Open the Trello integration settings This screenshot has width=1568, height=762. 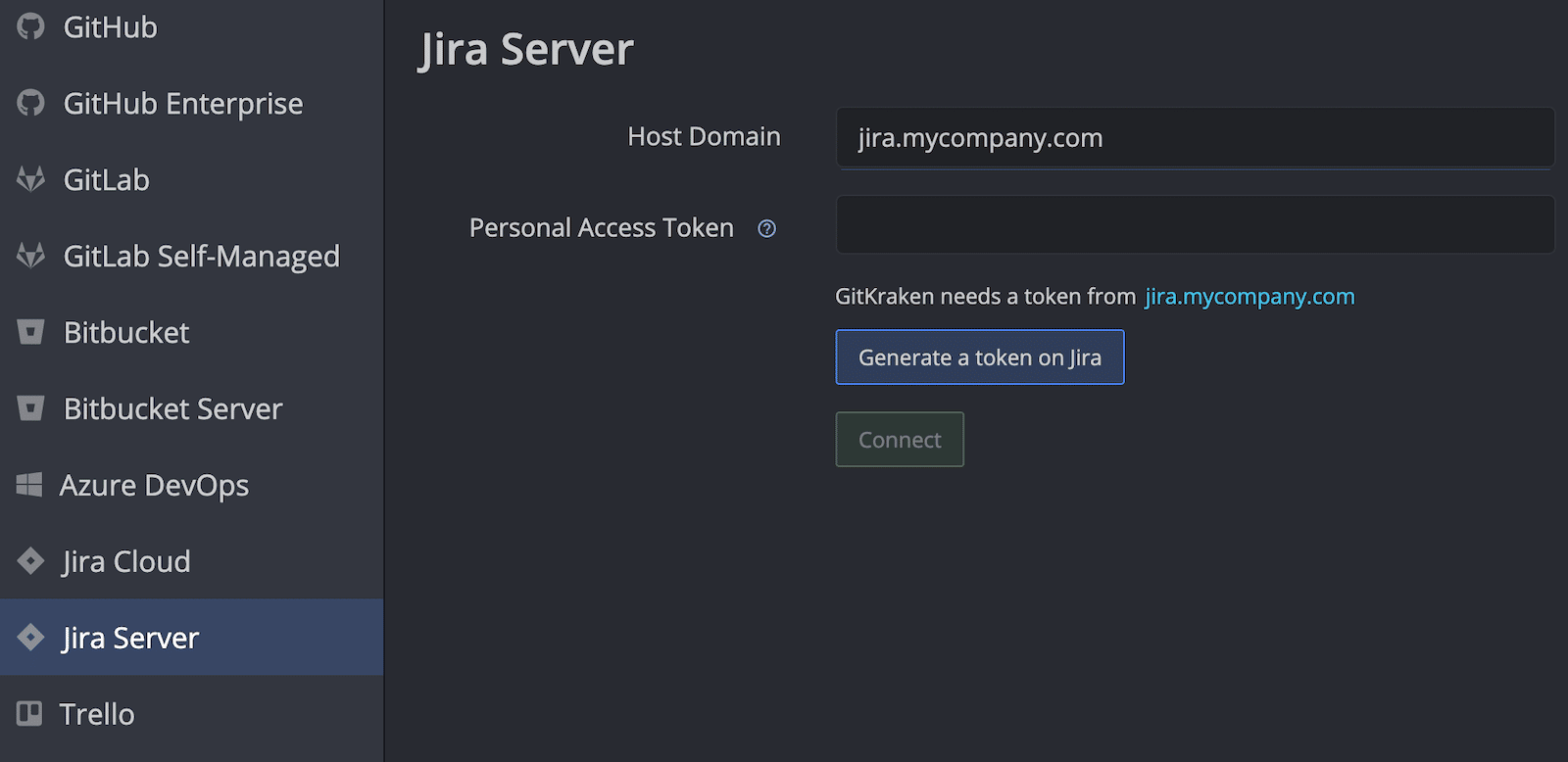(x=98, y=714)
